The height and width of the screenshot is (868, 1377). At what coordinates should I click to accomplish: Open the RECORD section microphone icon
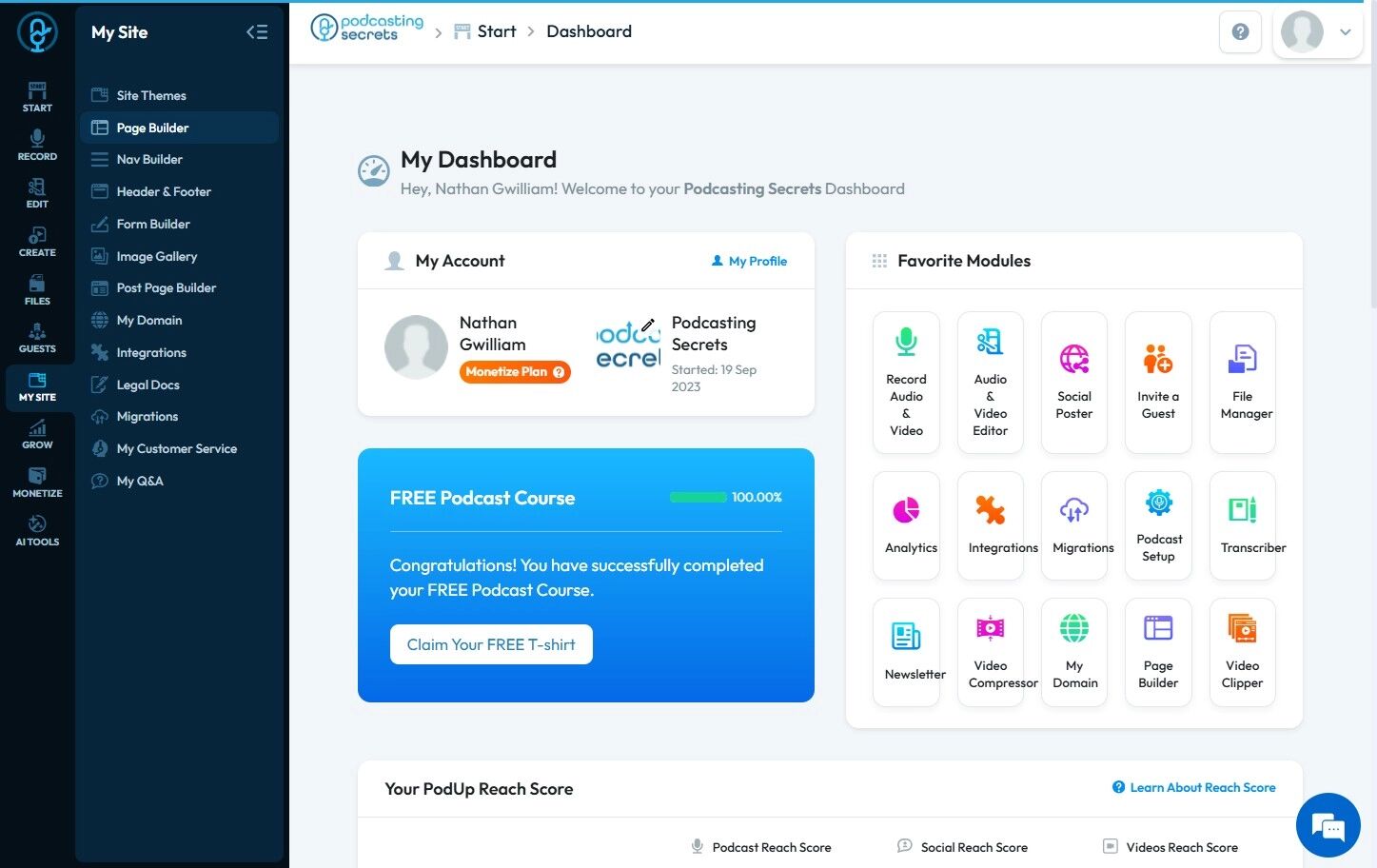coord(37,139)
